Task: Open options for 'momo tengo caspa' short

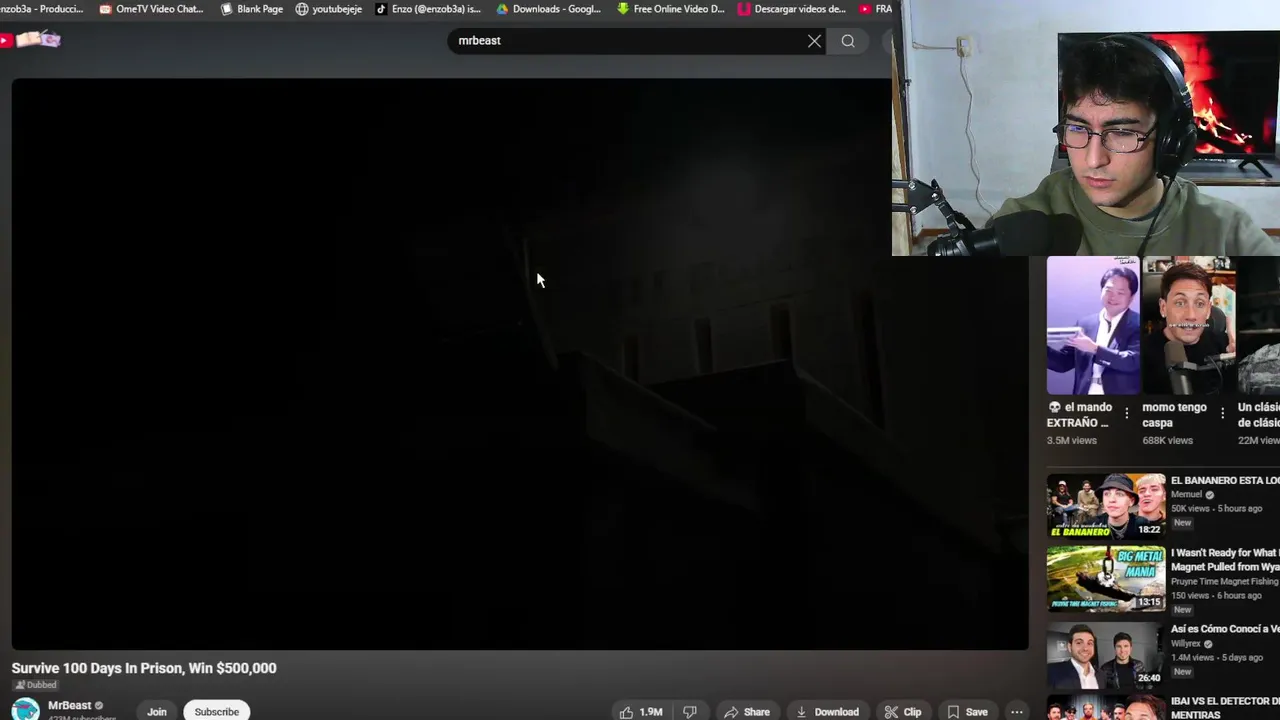Action: (1222, 413)
